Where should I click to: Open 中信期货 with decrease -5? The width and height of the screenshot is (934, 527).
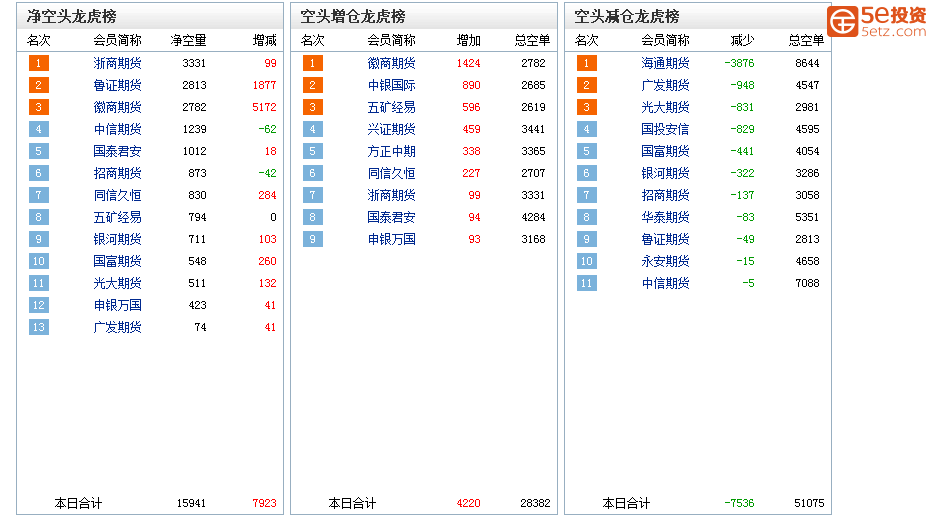pyautogui.click(x=665, y=283)
